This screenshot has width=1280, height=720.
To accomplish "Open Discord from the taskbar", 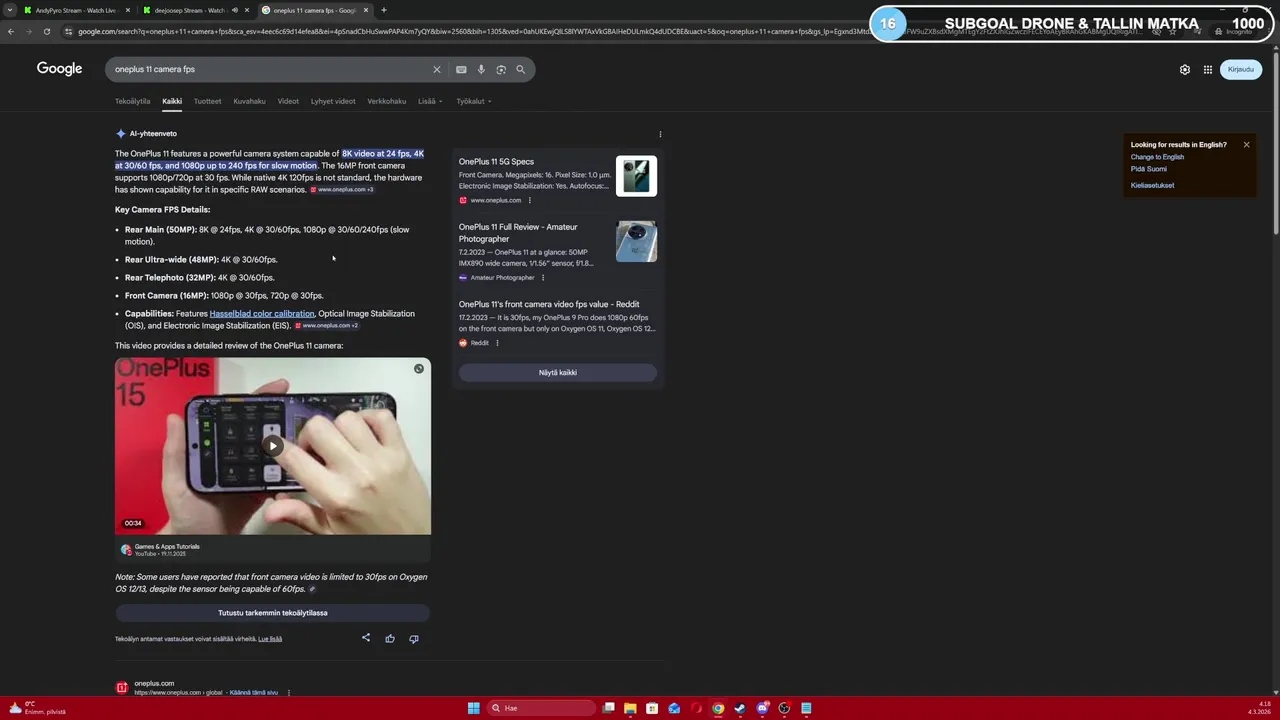I will 762,708.
